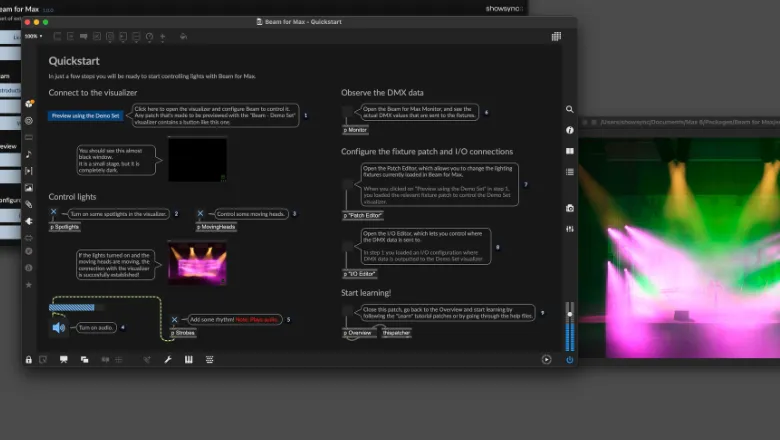The image size is (780, 440).
Task: Select the p Monitor object box
Action: (x=355, y=130)
